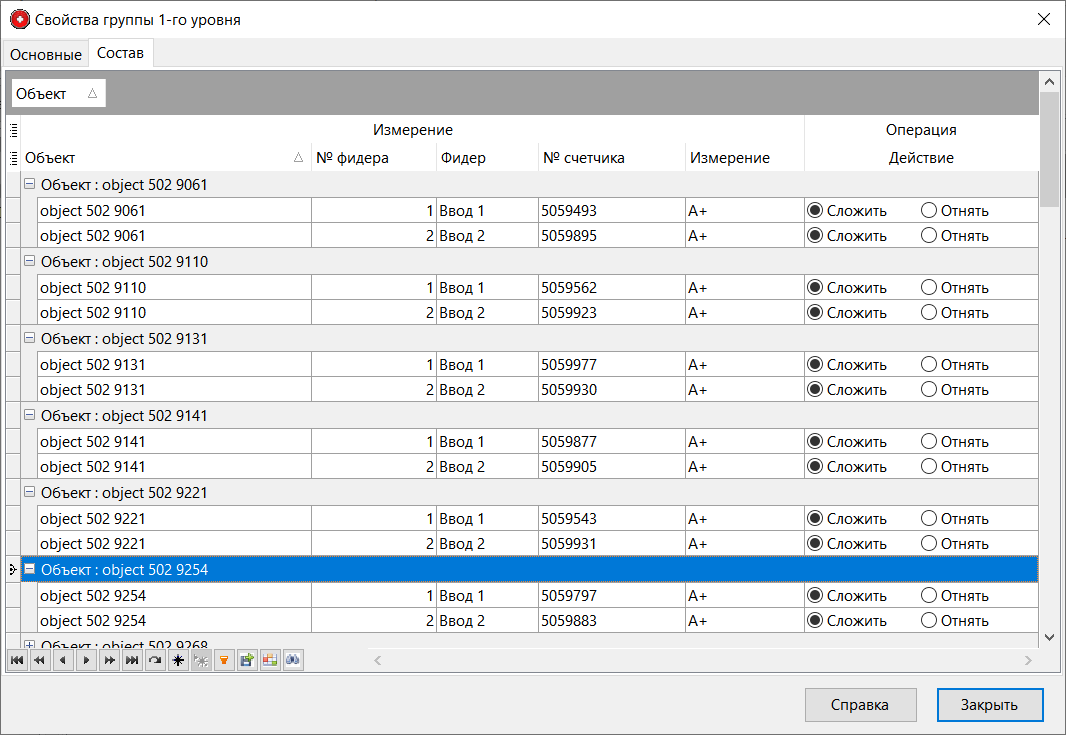Go to the previous record arrow

tap(64, 660)
